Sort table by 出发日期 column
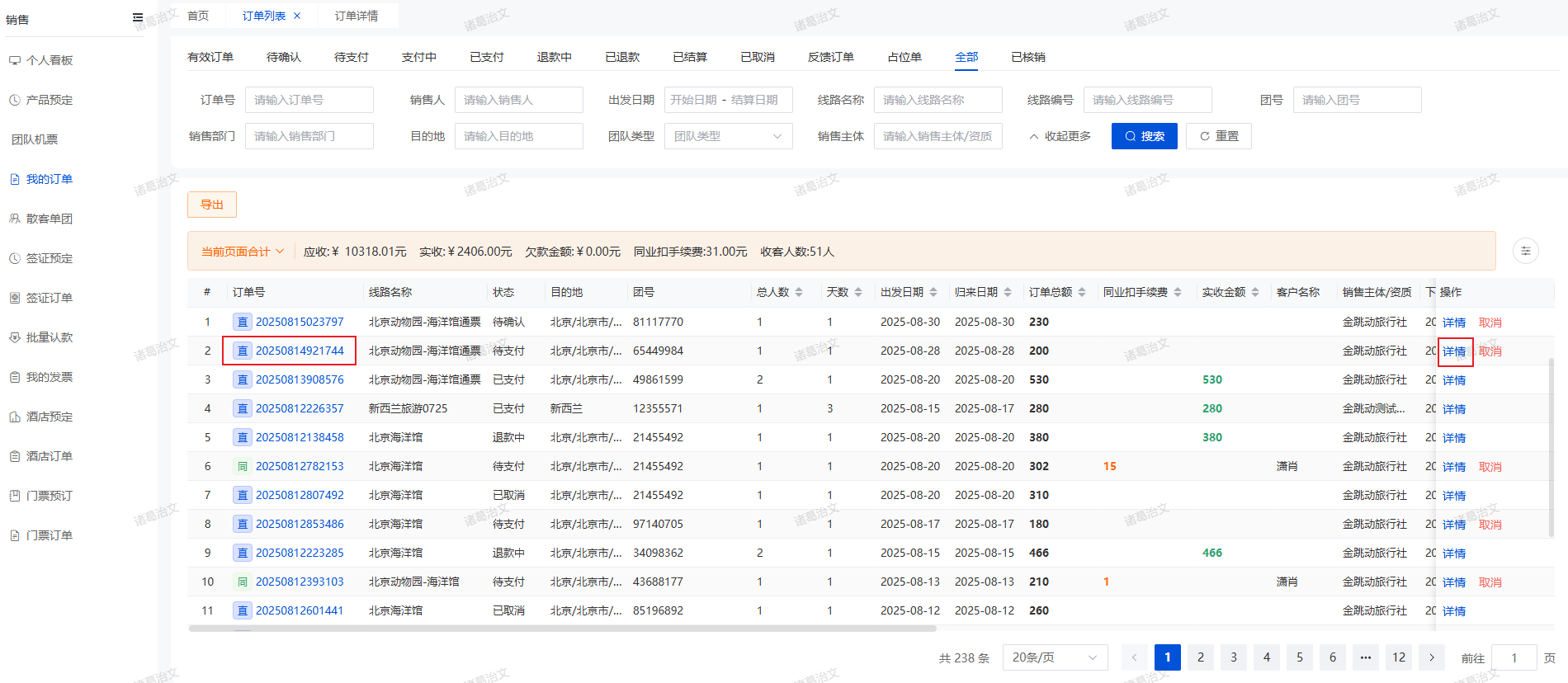This screenshot has width=1568, height=683. pos(933,292)
